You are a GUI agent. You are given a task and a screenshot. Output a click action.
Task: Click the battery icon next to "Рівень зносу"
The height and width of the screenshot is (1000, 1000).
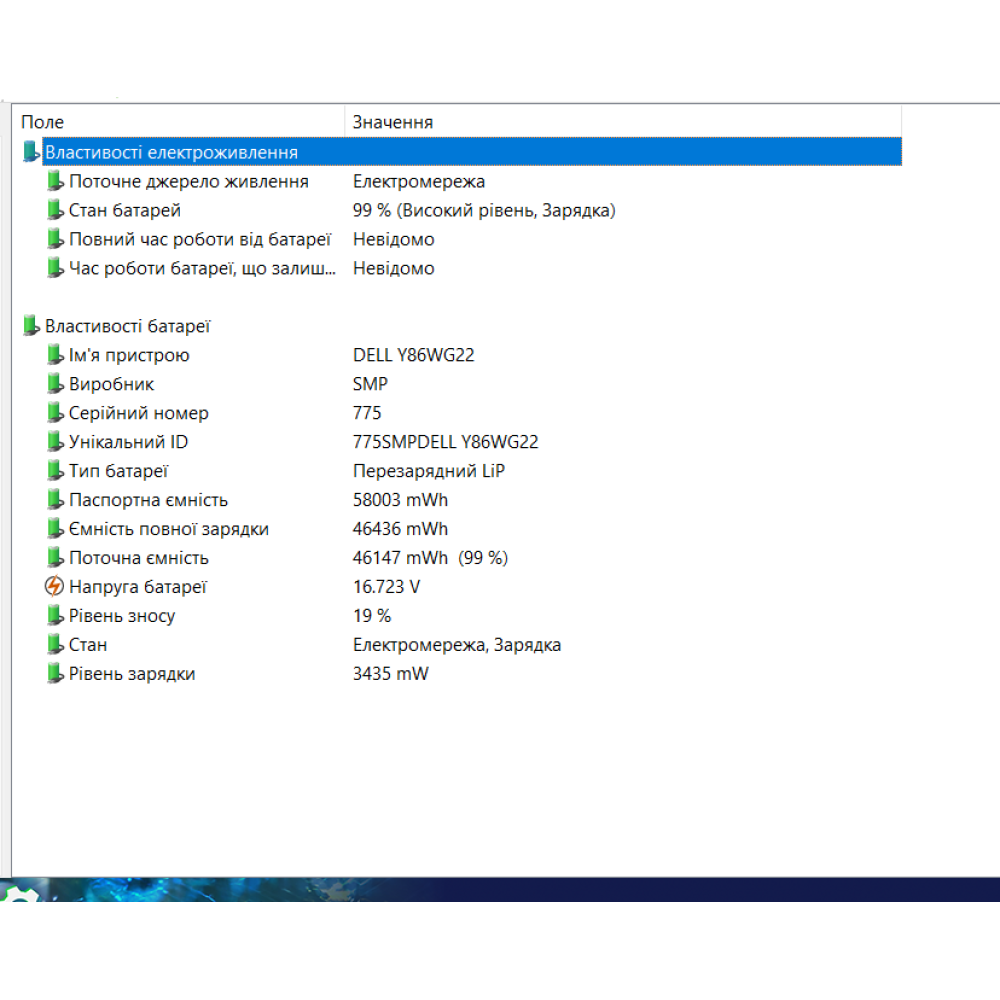point(56,616)
